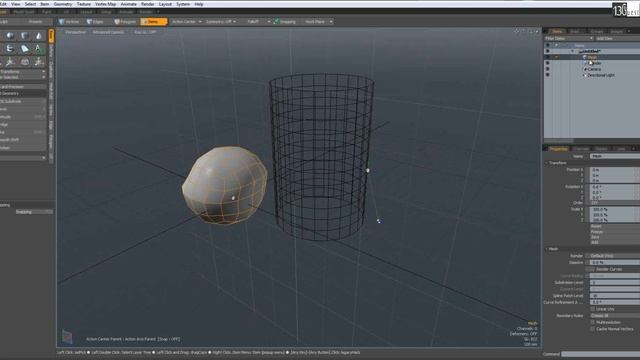The width and height of the screenshot is (640, 360).
Task: Open the Work Plane dropdown
Action: pyautogui.click(x=318, y=22)
